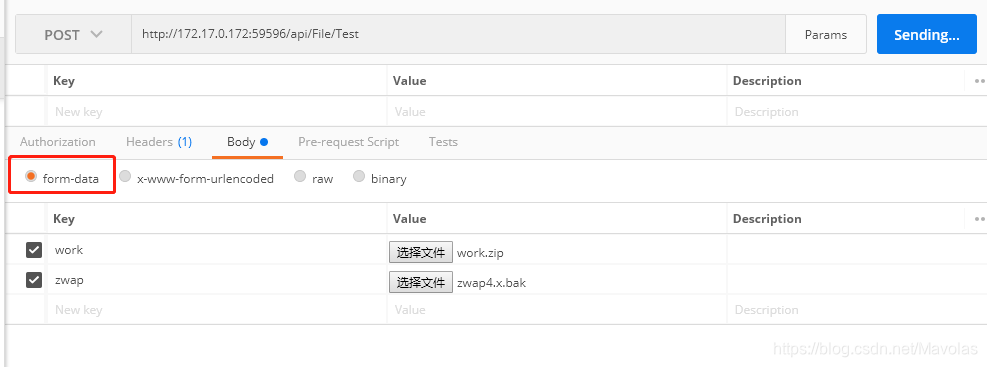987x367 pixels.
Task: Click the work key cell
Action: tap(217, 250)
